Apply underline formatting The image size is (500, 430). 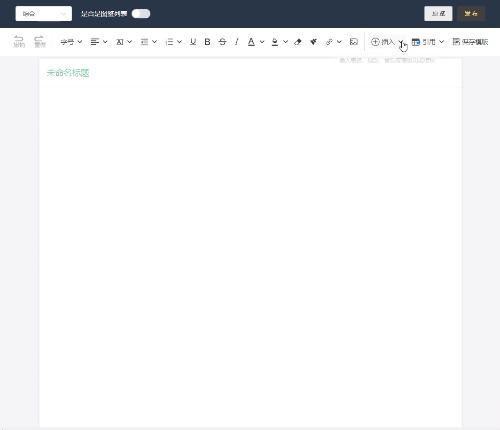(193, 42)
